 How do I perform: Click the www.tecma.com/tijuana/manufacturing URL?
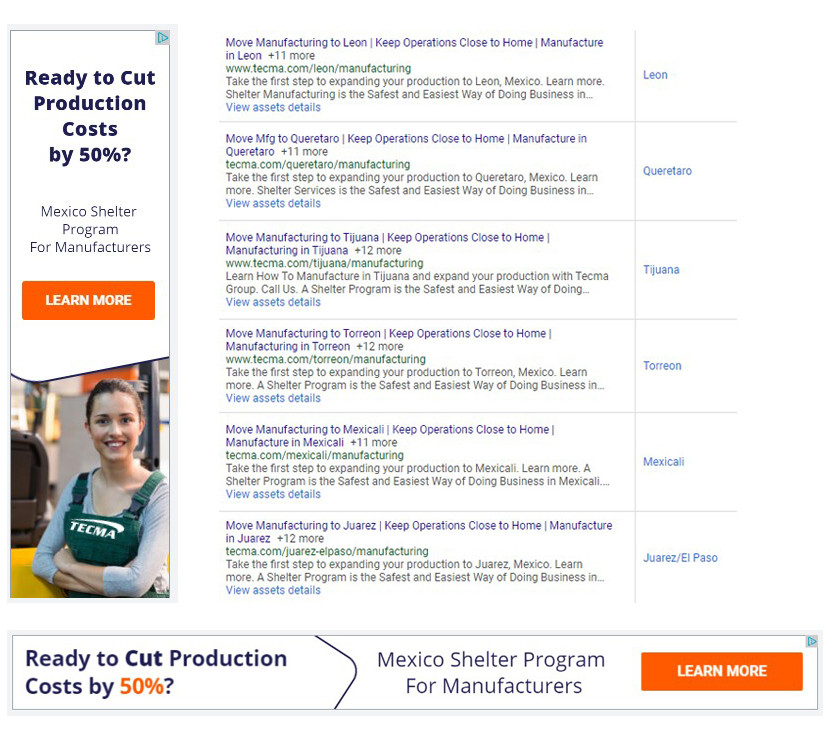[x=324, y=263]
